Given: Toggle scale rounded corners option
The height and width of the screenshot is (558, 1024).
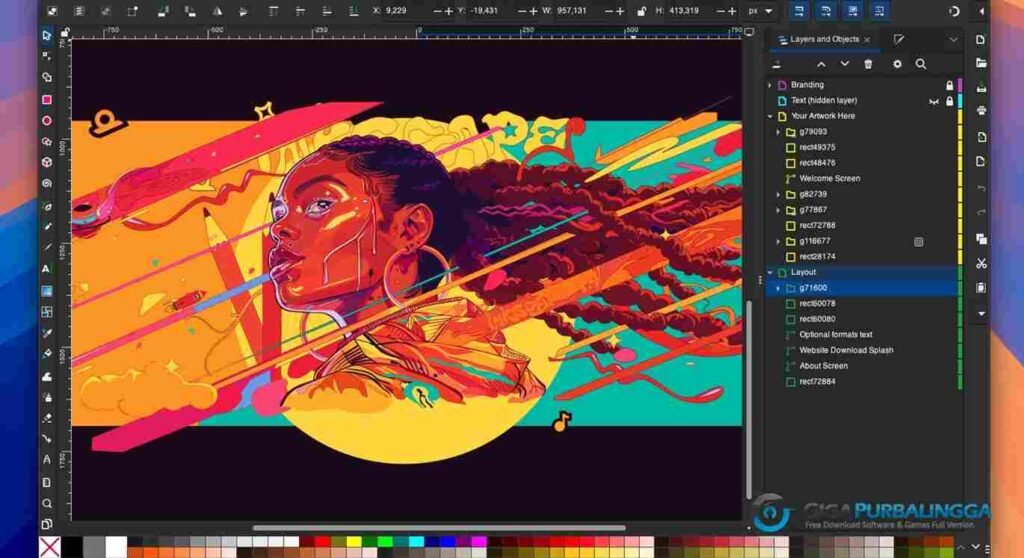Looking at the screenshot, I should click(825, 11).
